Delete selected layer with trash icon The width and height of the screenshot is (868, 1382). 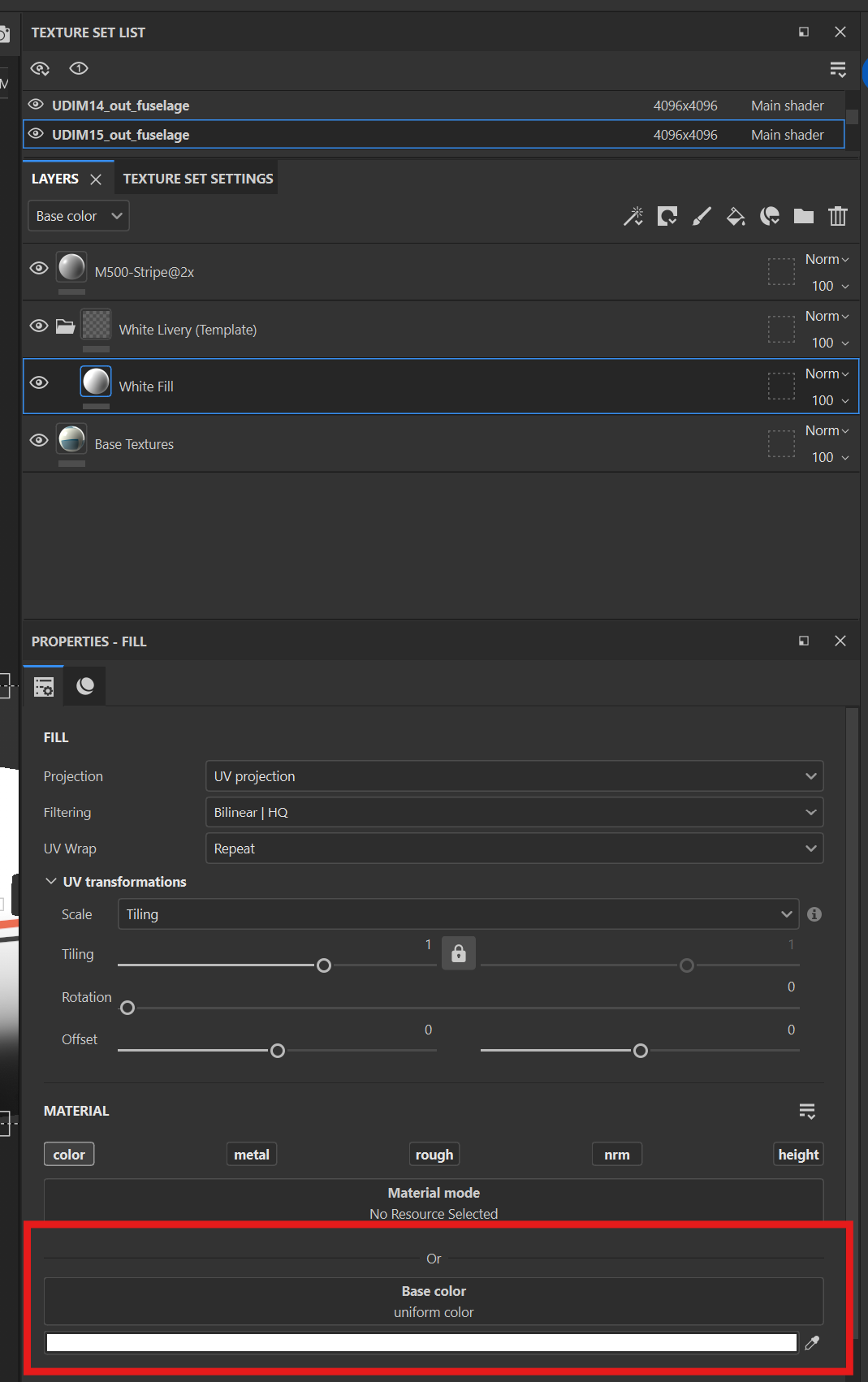[x=838, y=216]
